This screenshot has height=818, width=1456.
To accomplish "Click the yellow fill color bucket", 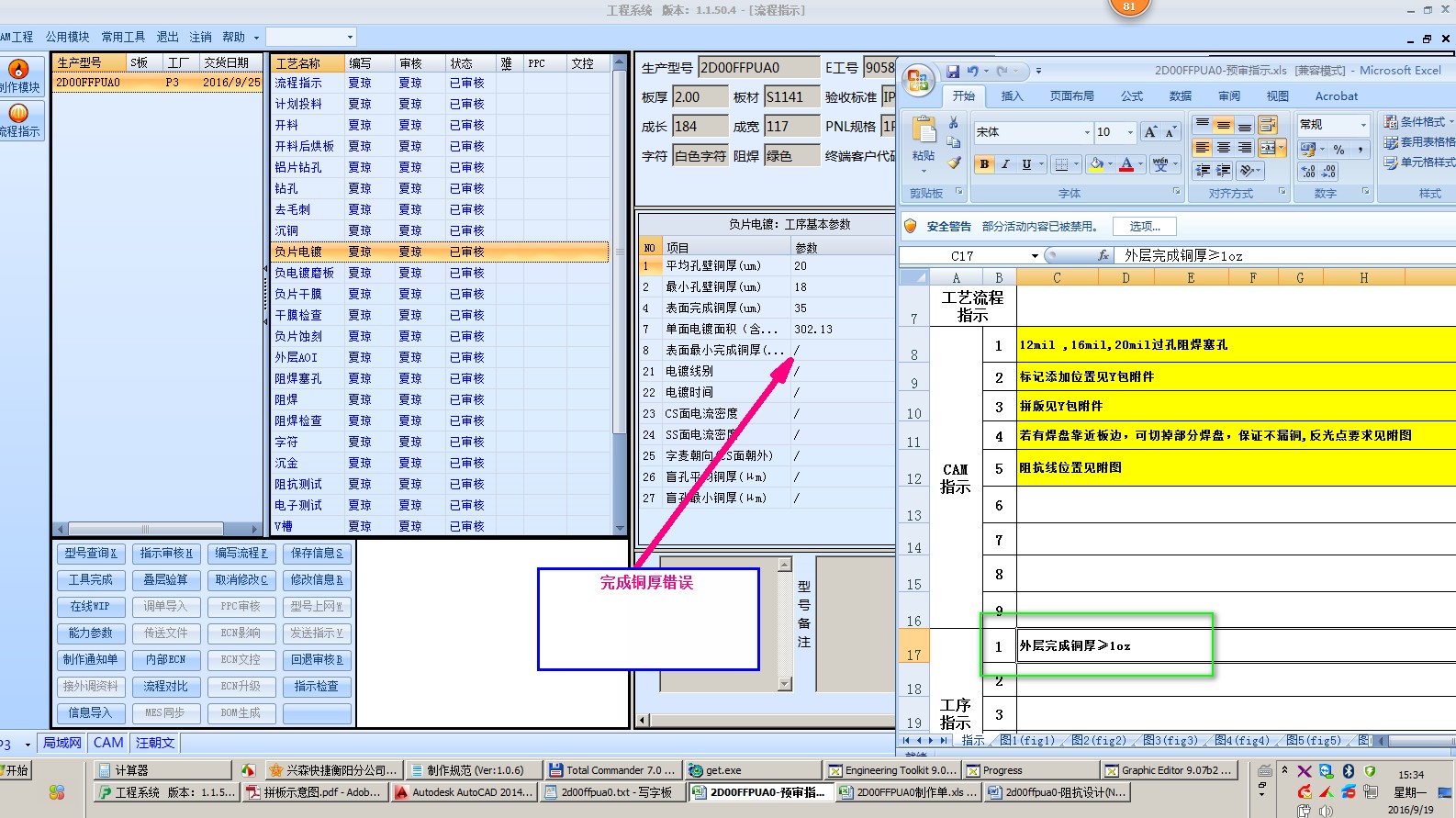I will (1096, 164).
